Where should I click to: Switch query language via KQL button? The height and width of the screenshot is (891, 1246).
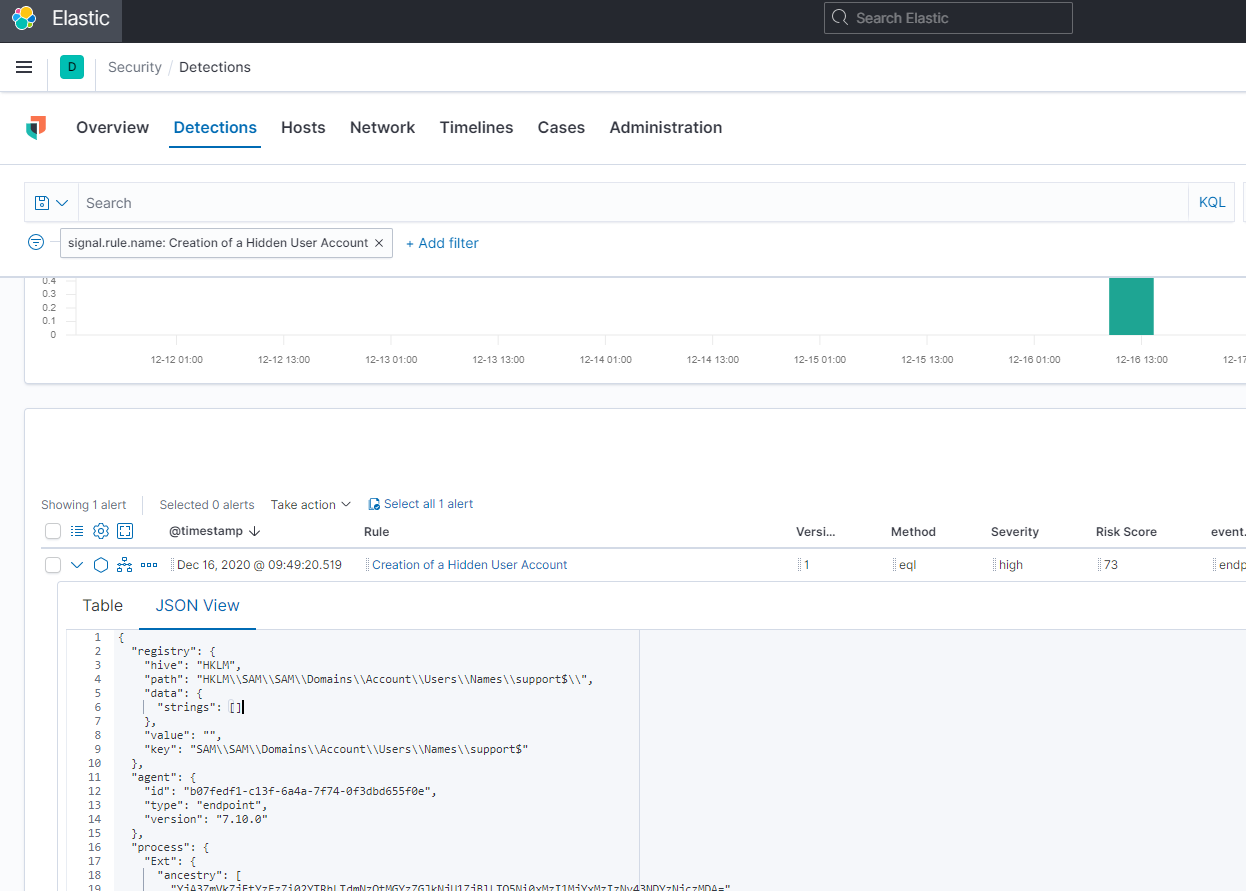[1212, 203]
